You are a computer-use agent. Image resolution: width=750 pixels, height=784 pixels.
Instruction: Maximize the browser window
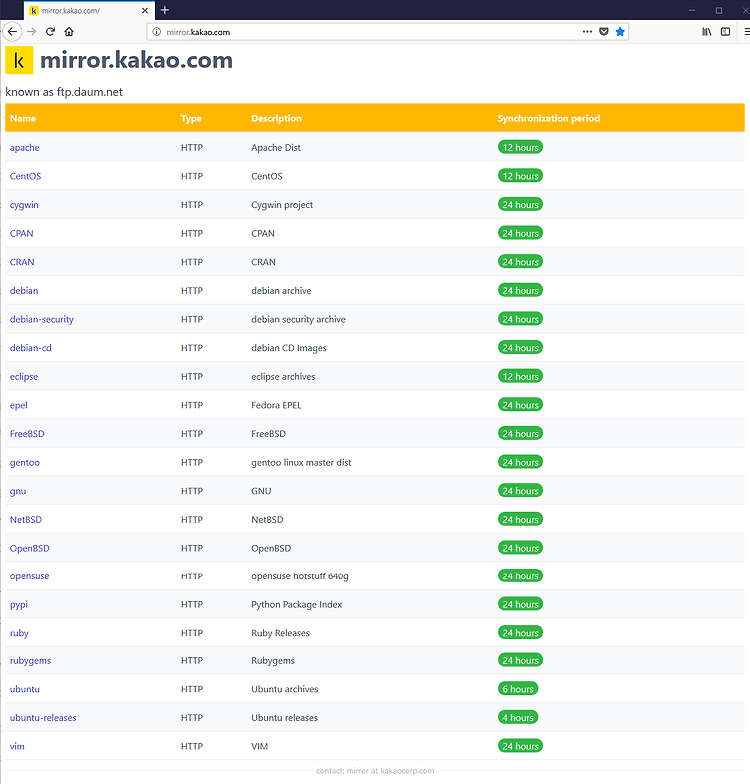tap(719, 10)
